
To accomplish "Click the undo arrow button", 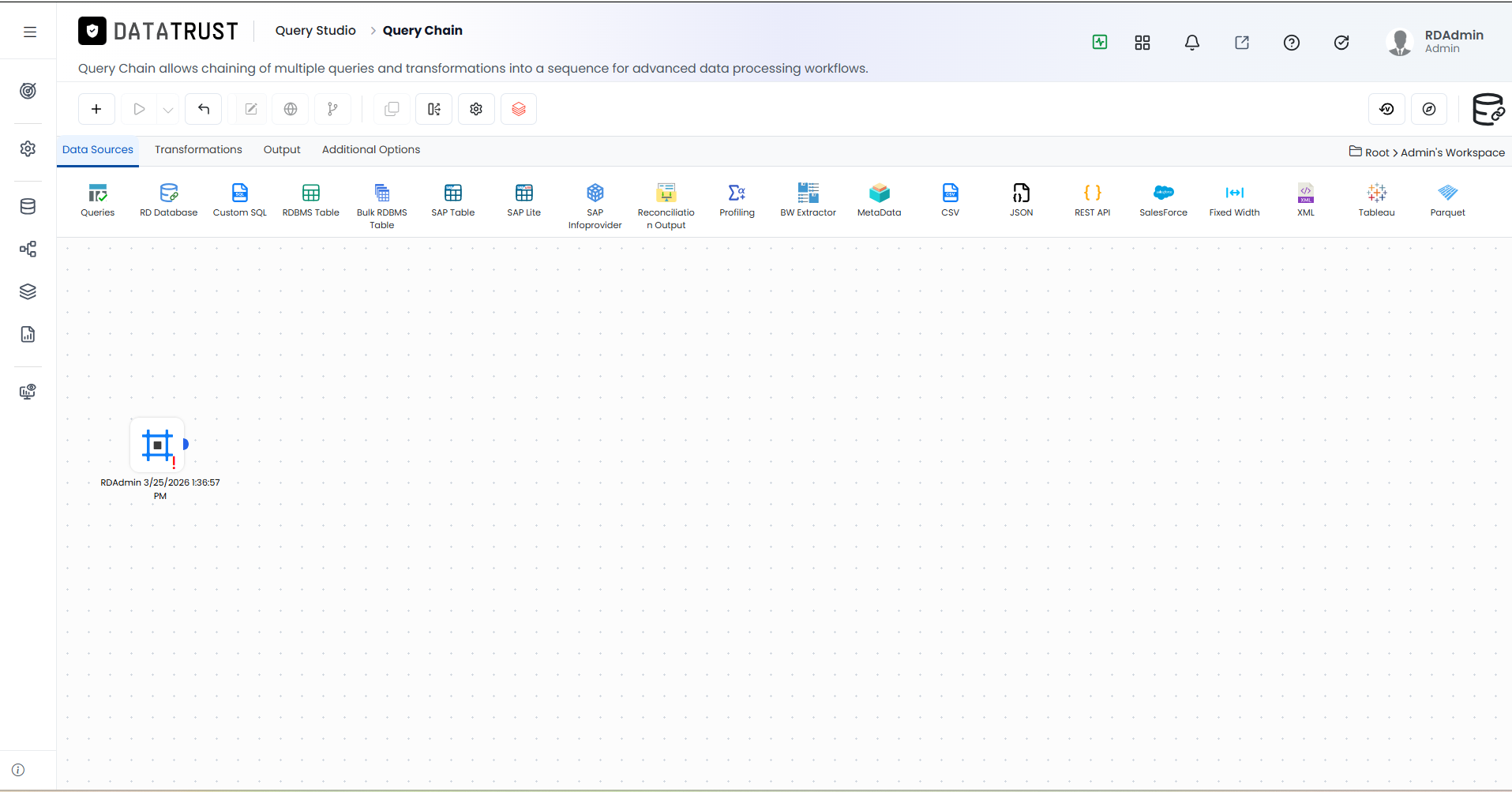I will [x=204, y=109].
